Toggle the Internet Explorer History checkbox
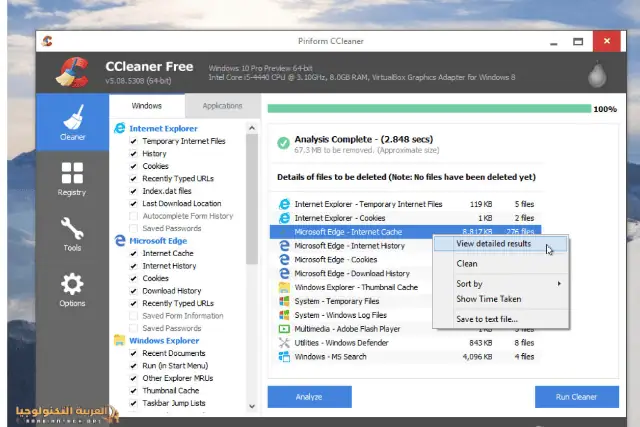Image resolution: width=640 pixels, height=427 pixels. tap(133, 153)
